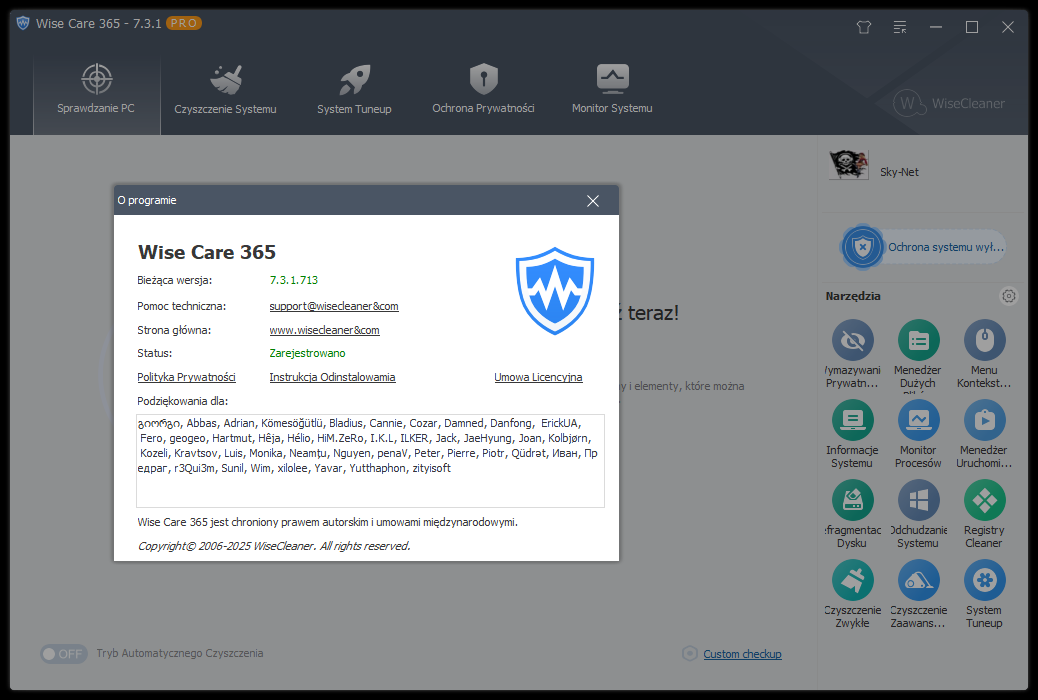
Task: Click the Wise Care 365 heading in dialog
Action: 207,252
